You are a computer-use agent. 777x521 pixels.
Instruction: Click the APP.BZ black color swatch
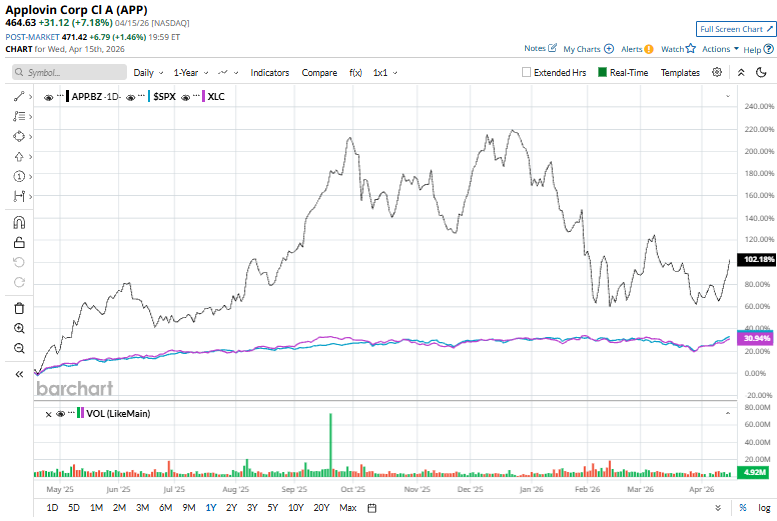(67, 96)
